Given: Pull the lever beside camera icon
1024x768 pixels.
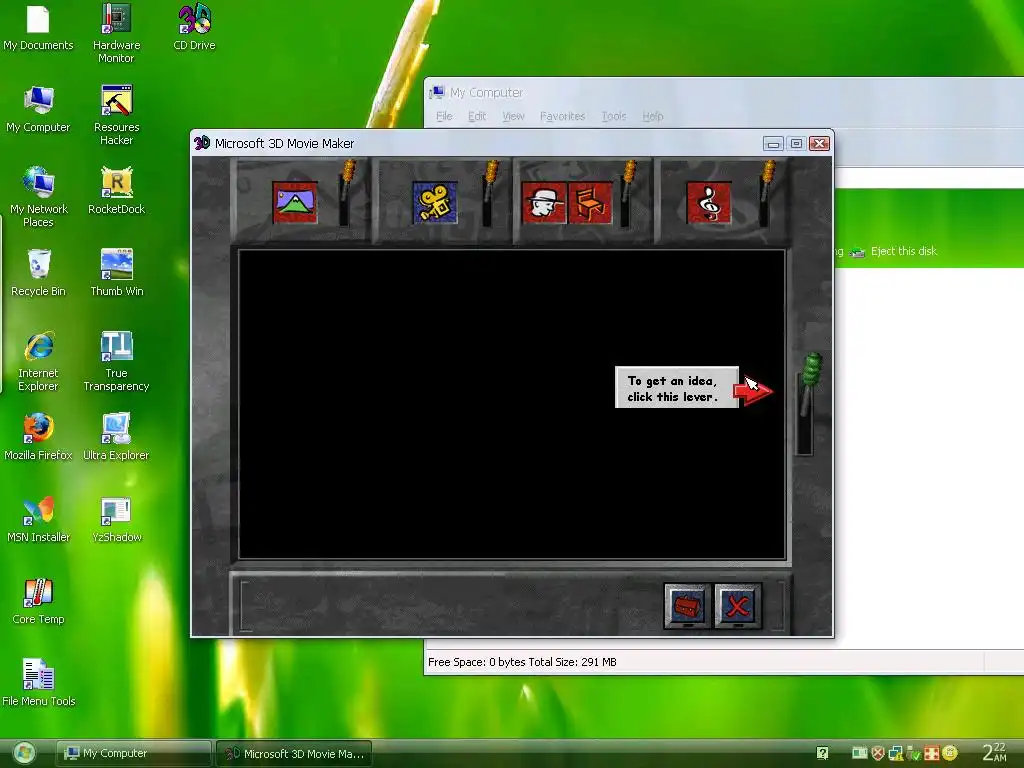Looking at the screenshot, I should (488, 193).
